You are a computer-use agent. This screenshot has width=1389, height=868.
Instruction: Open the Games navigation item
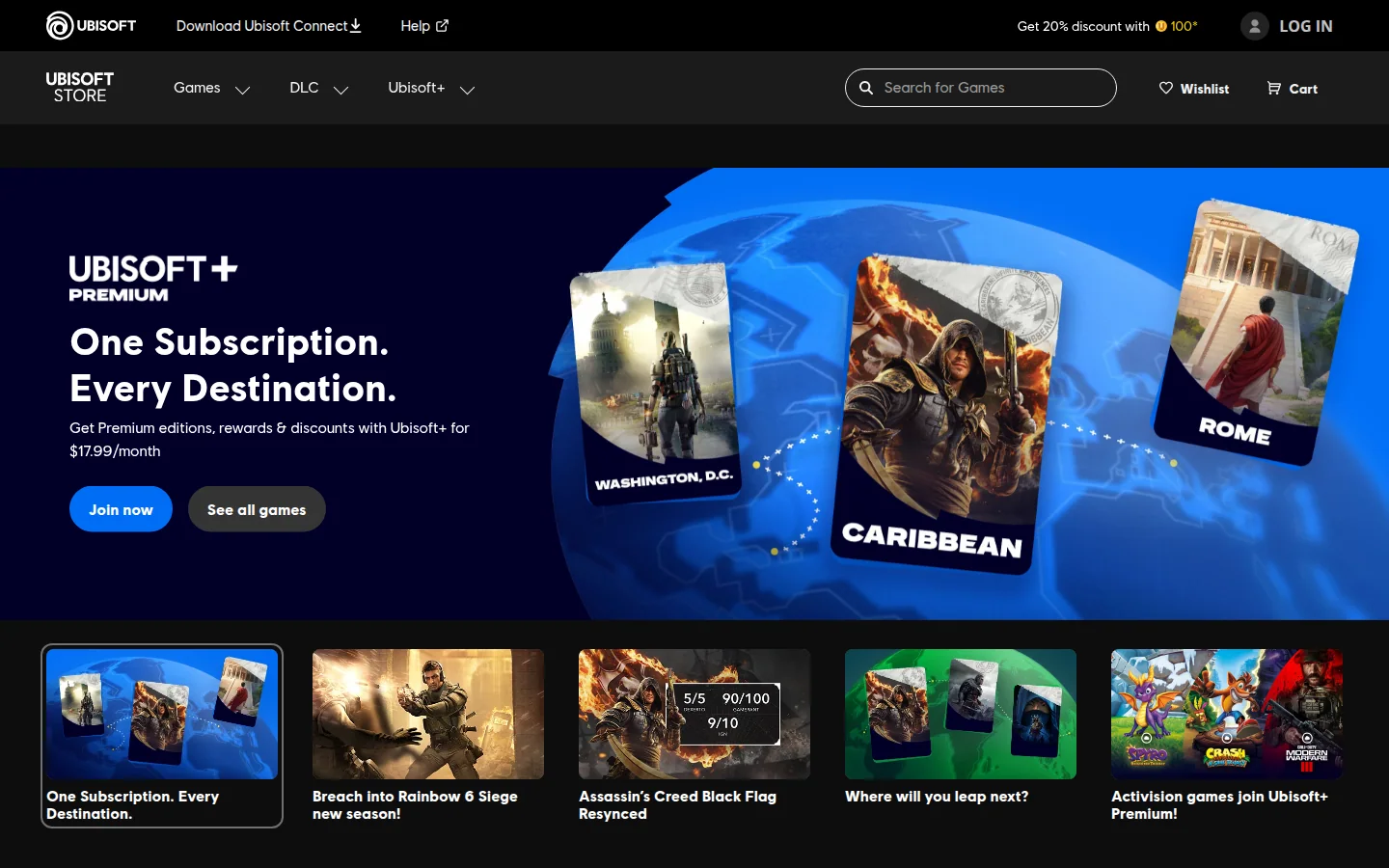197,88
